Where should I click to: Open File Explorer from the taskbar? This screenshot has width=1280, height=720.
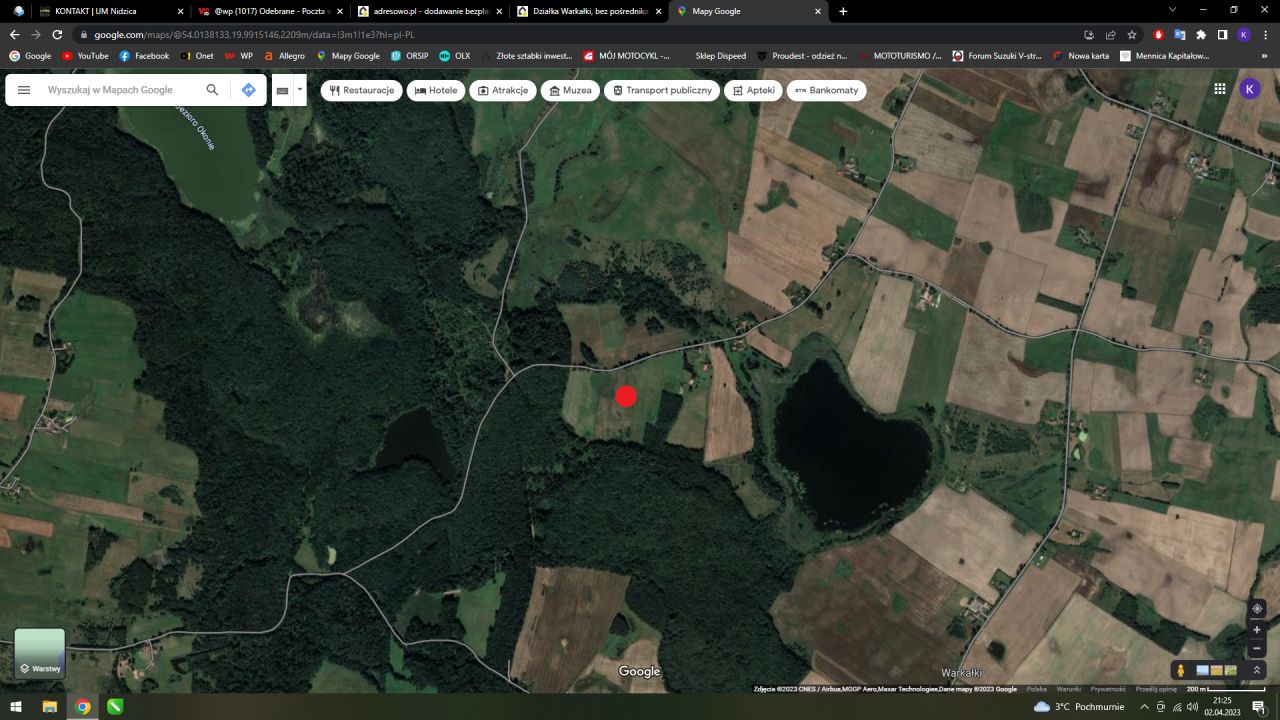pos(49,707)
